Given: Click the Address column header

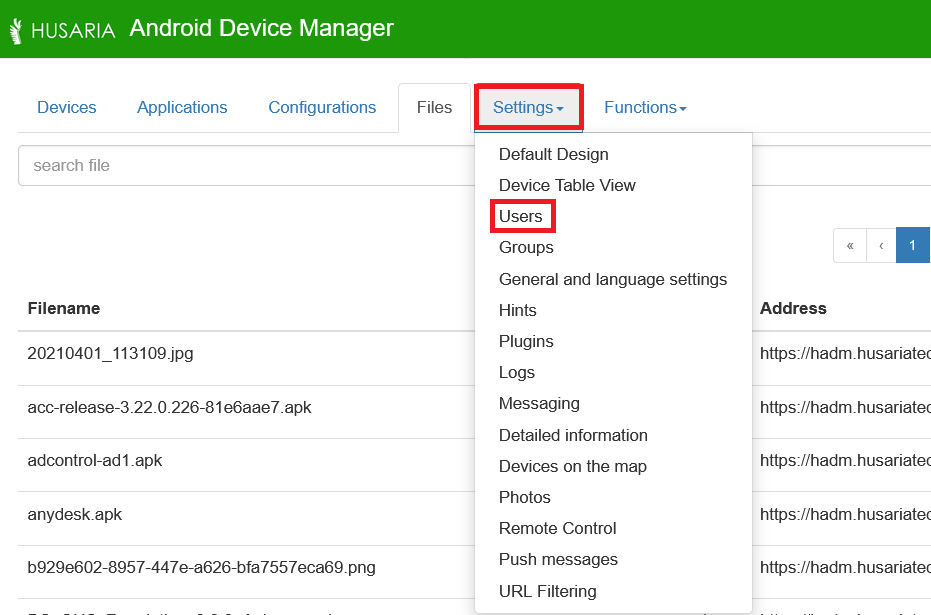Looking at the screenshot, I should [x=793, y=309].
